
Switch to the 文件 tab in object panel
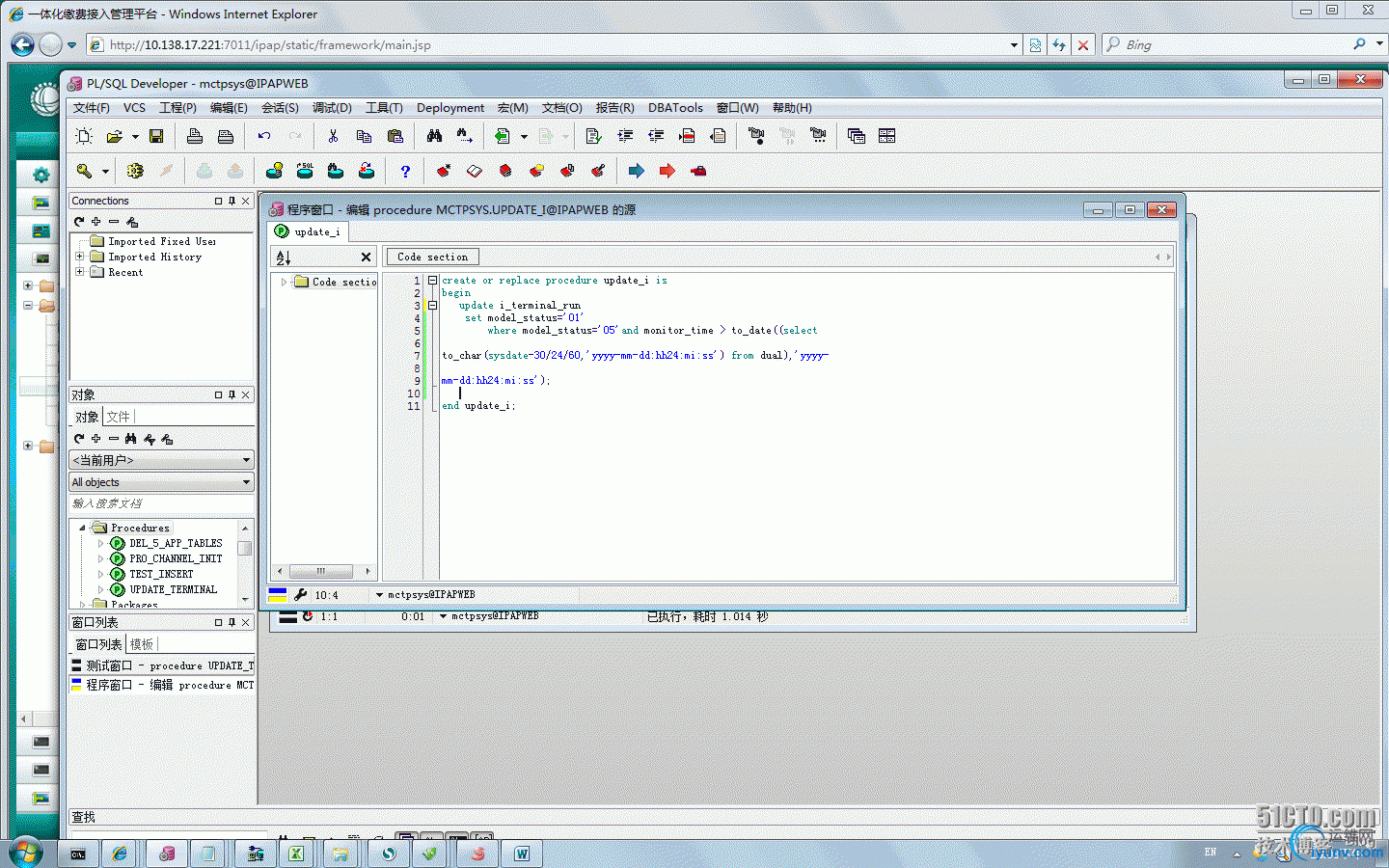pyautogui.click(x=119, y=417)
